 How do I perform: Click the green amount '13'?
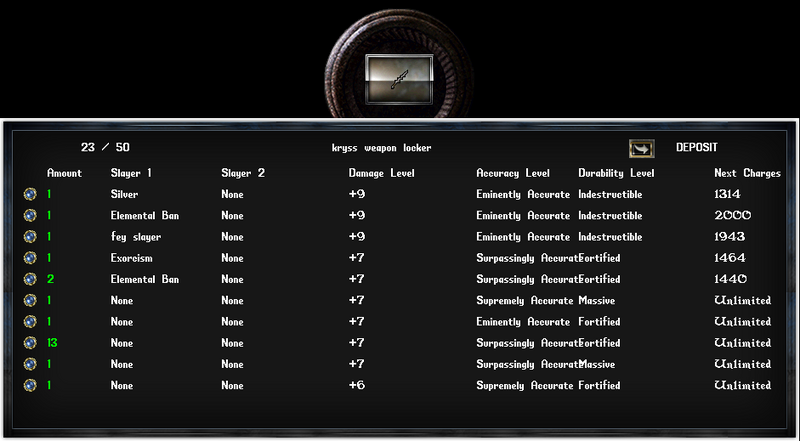coord(52,343)
